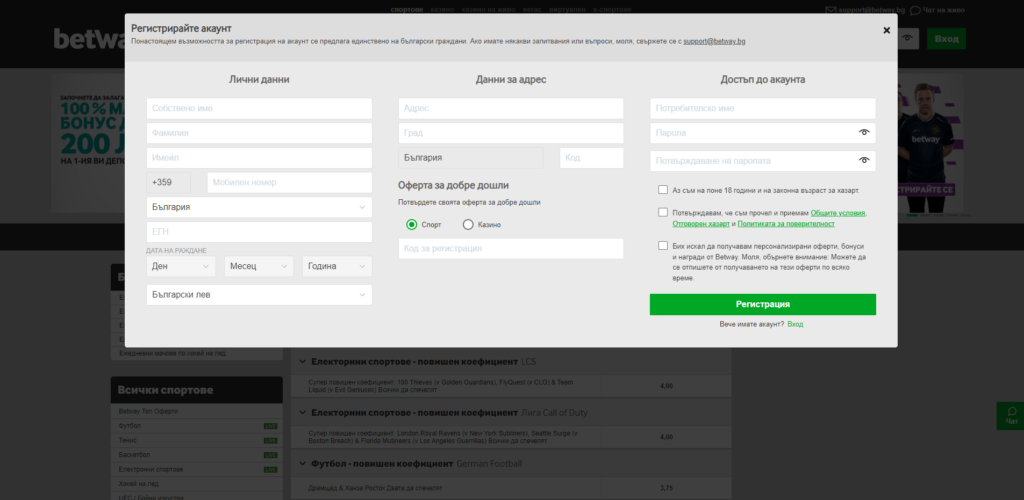Open the Общите условия link
Viewport: 1024px width, 500px height.
[838, 213]
